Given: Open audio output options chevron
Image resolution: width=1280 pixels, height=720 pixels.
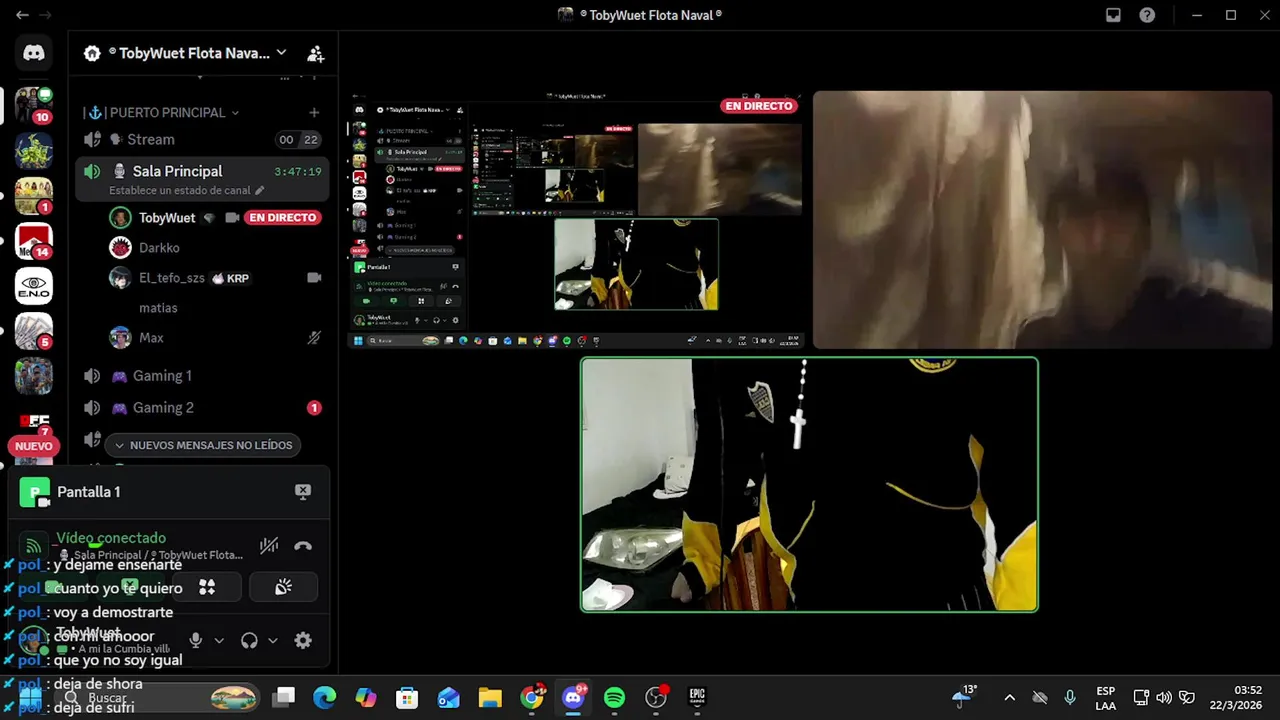Looking at the screenshot, I should tap(272, 640).
